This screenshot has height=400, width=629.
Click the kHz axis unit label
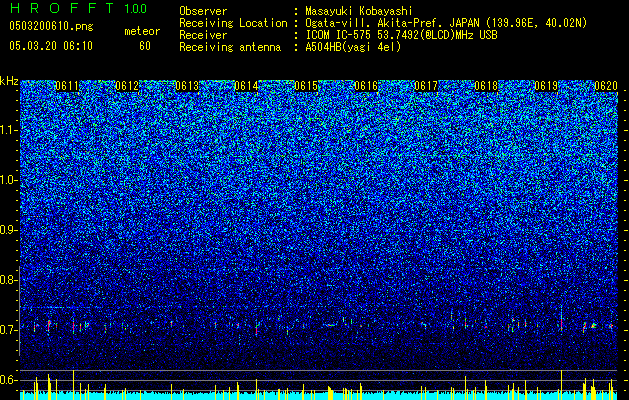(x=9, y=81)
